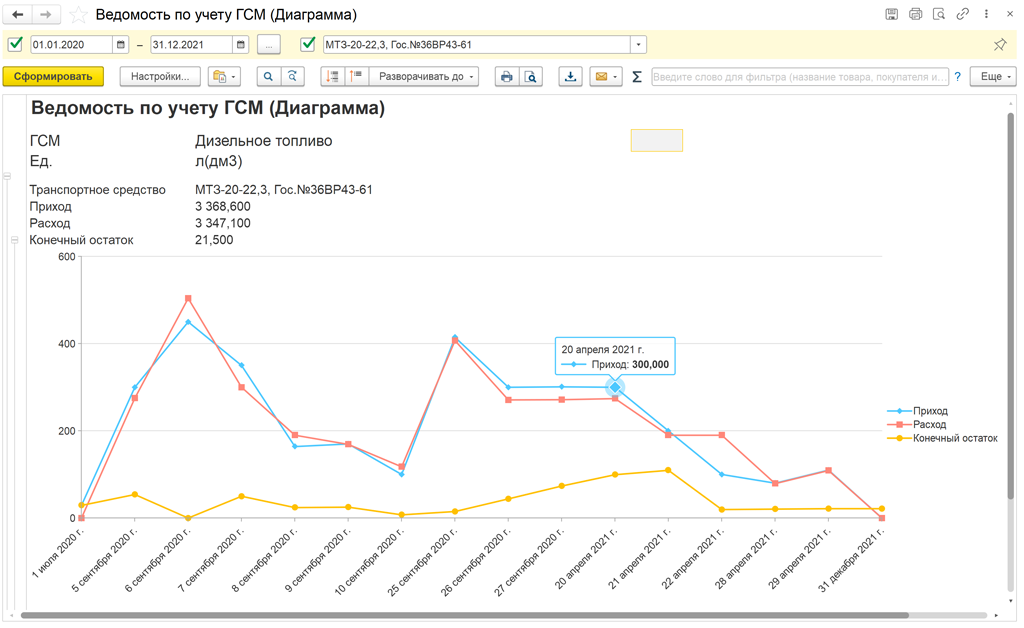Click the 'Приход' legend entry

929,411
